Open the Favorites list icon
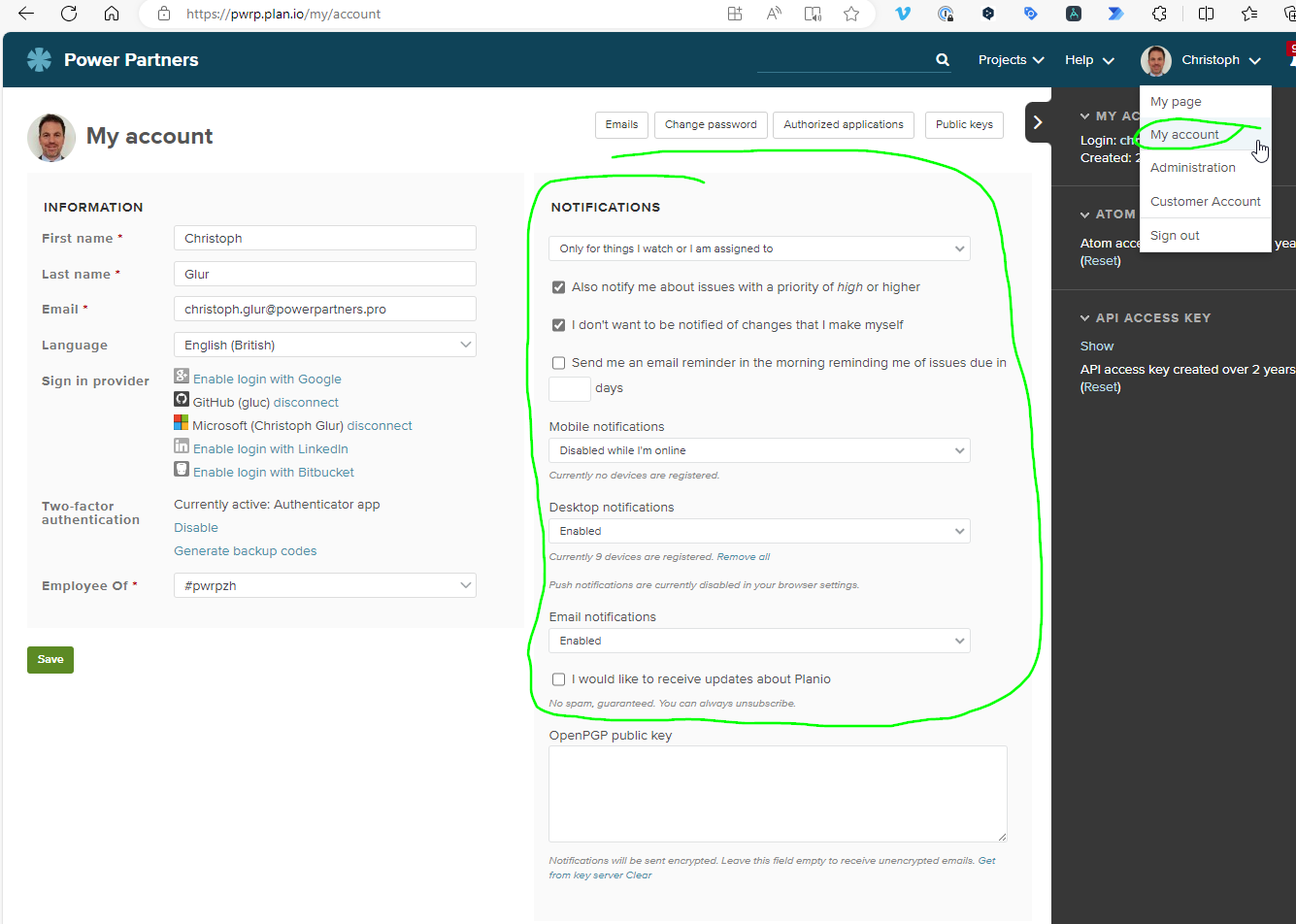1296x924 pixels. pyautogui.click(x=1248, y=14)
